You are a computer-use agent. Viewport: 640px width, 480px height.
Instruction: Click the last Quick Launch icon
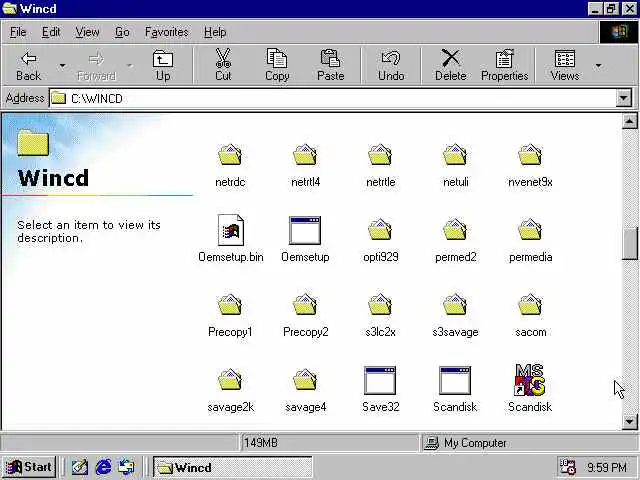(127, 467)
